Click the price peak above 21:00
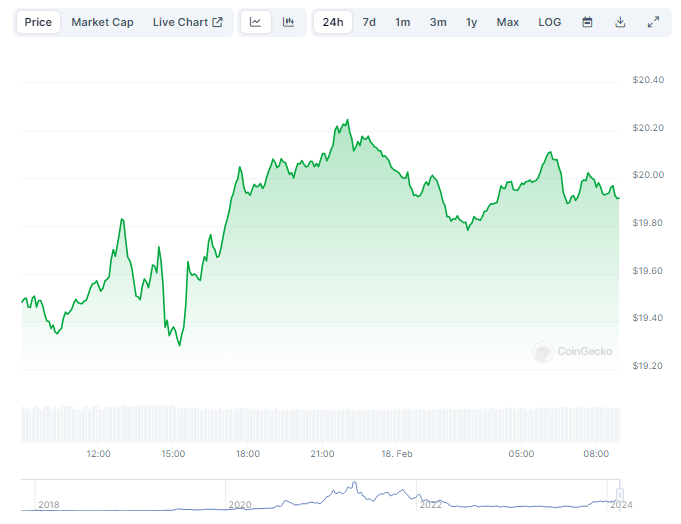Viewport: 681px width, 524px height. coord(347,121)
